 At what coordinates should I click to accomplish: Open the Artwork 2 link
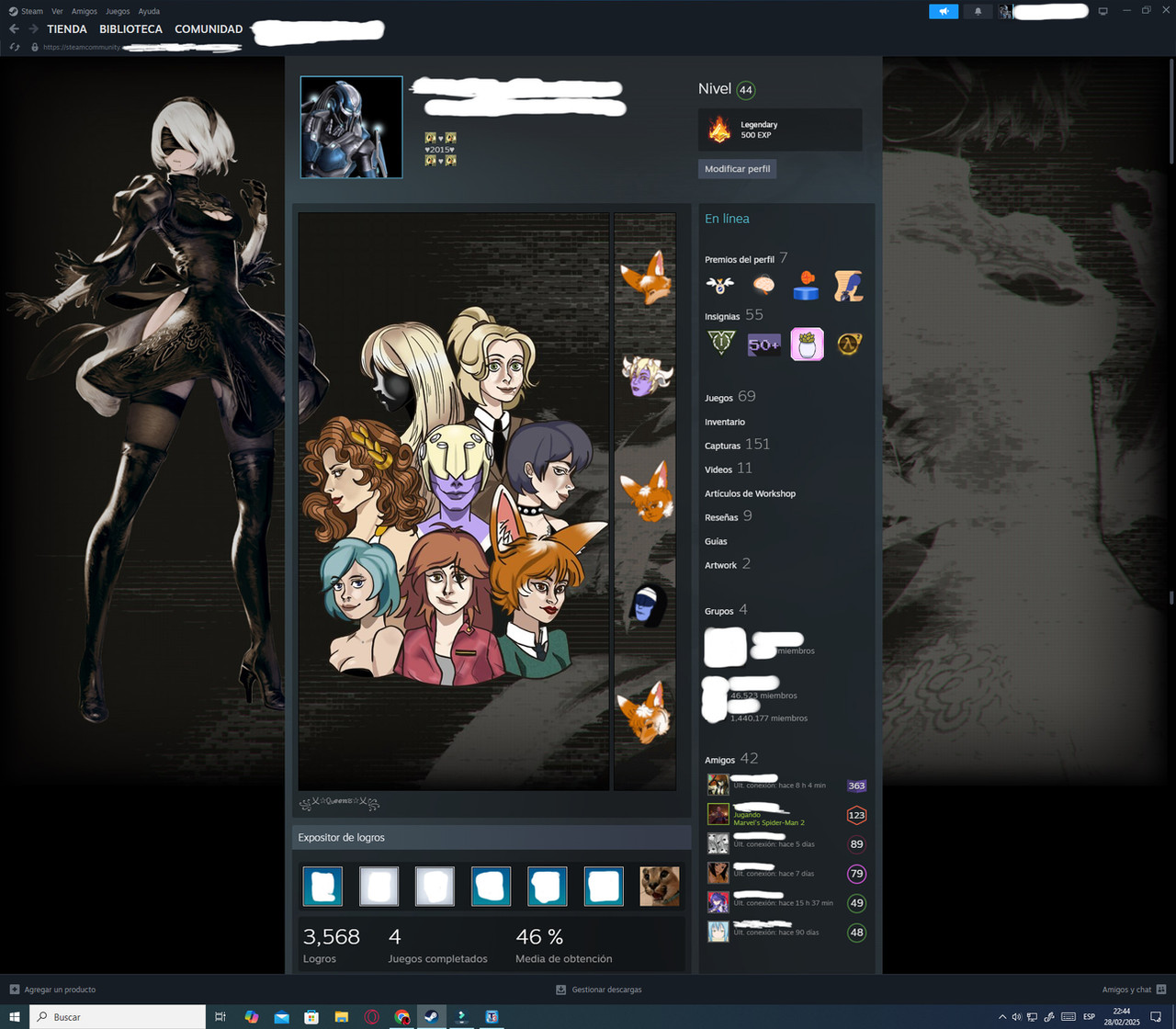coord(728,564)
